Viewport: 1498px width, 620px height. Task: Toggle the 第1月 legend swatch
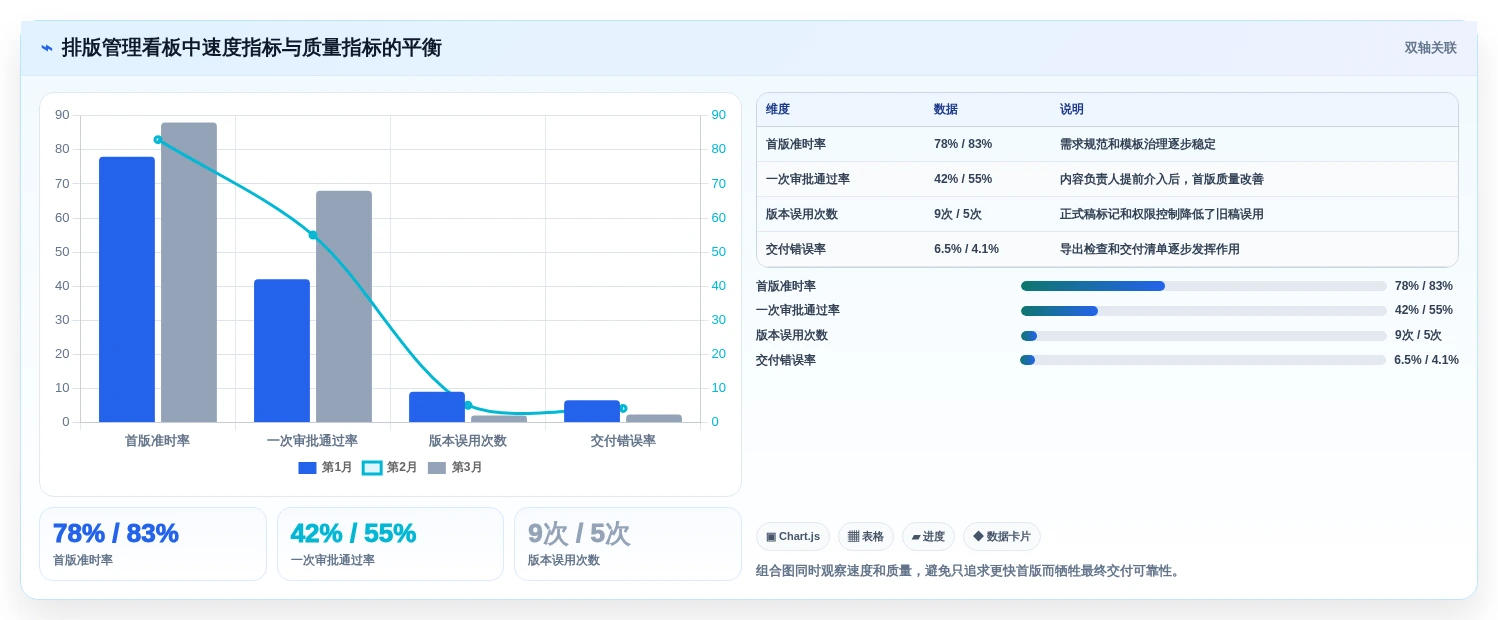pyautogui.click(x=307, y=468)
